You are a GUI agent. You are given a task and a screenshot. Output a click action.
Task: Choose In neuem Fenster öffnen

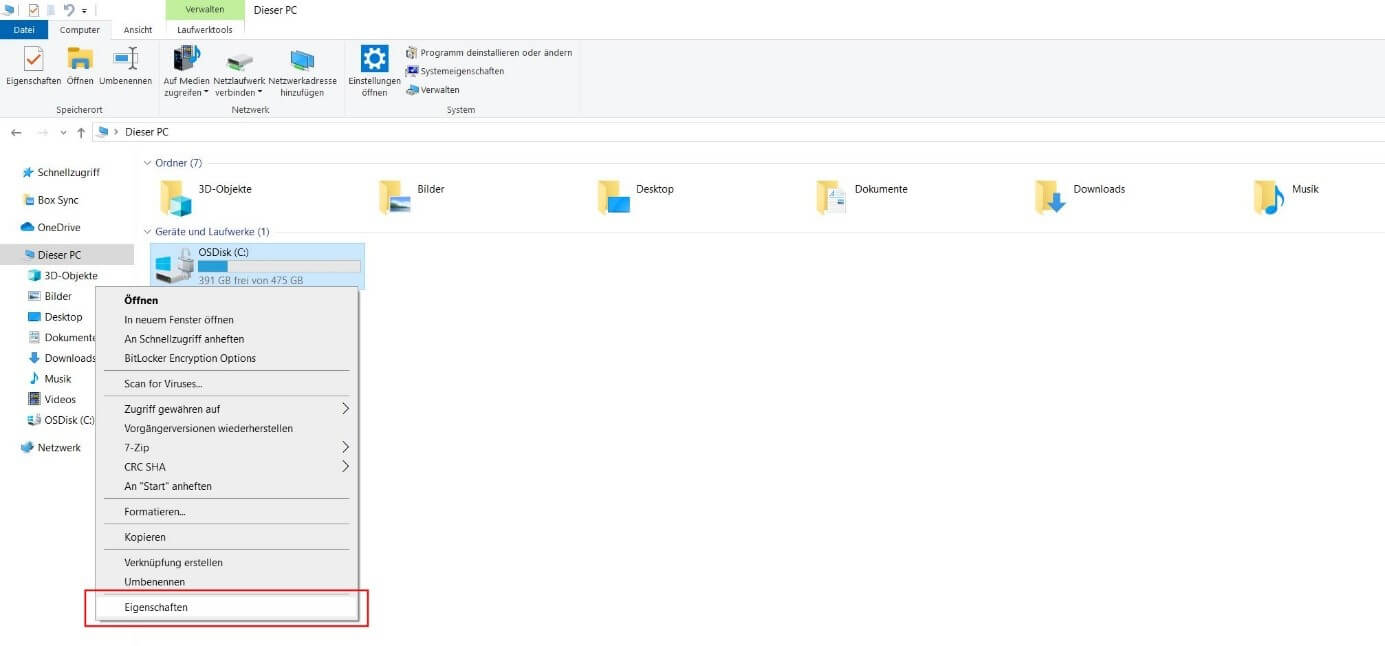coord(227,320)
